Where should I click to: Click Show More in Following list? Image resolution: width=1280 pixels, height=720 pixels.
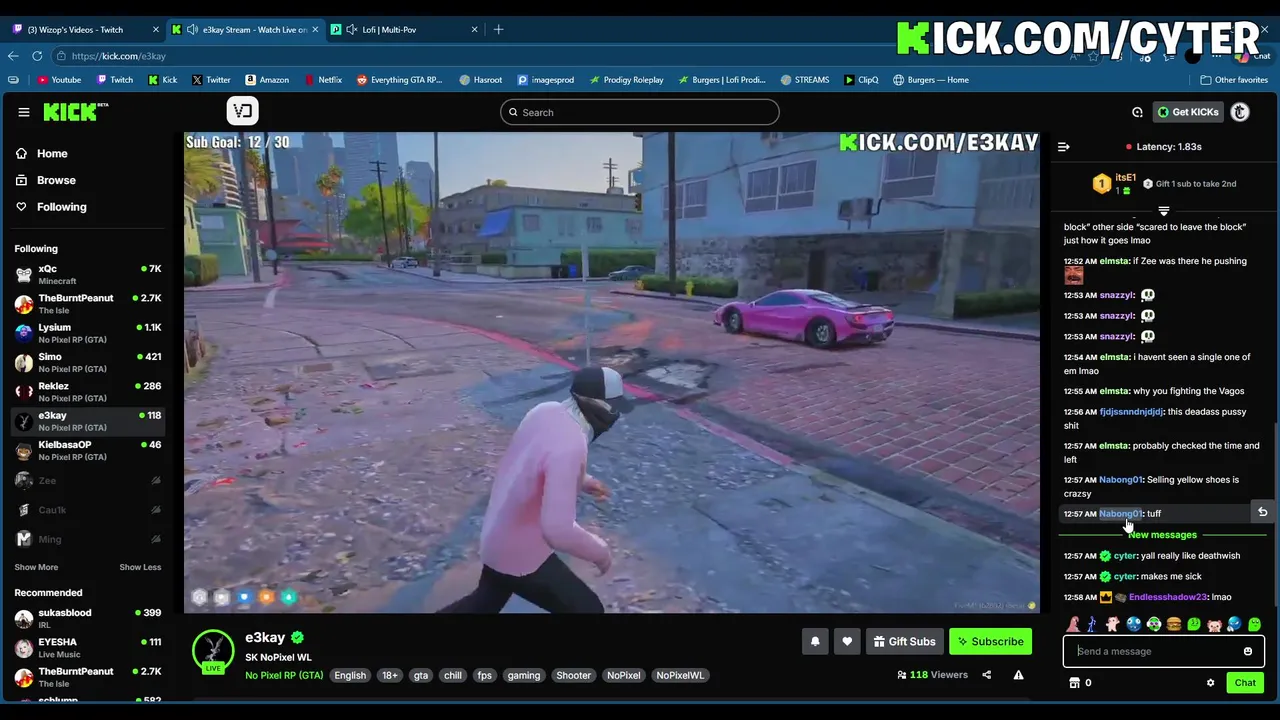(36, 567)
